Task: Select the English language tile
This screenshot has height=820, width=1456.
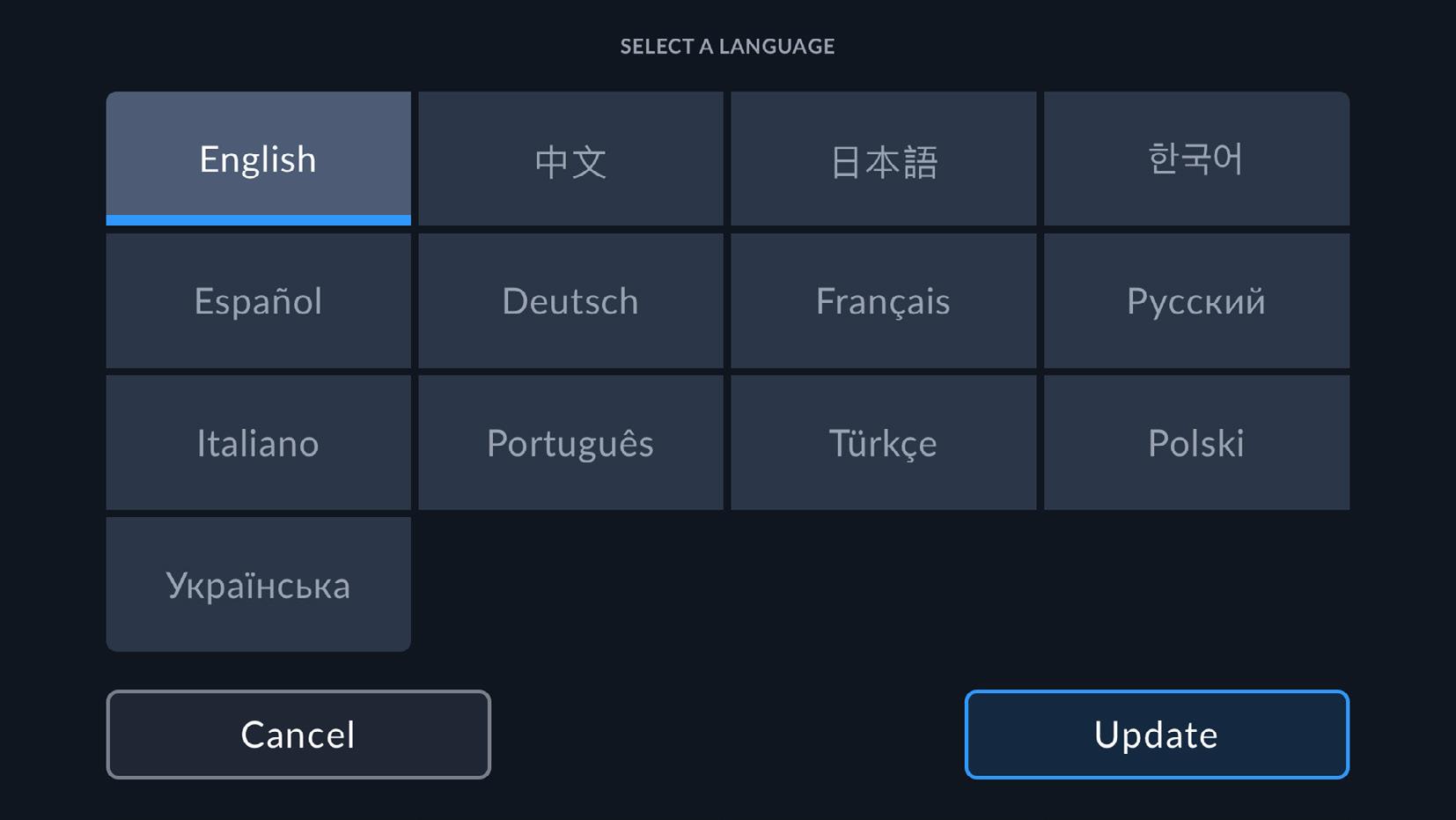Action: coord(258,159)
